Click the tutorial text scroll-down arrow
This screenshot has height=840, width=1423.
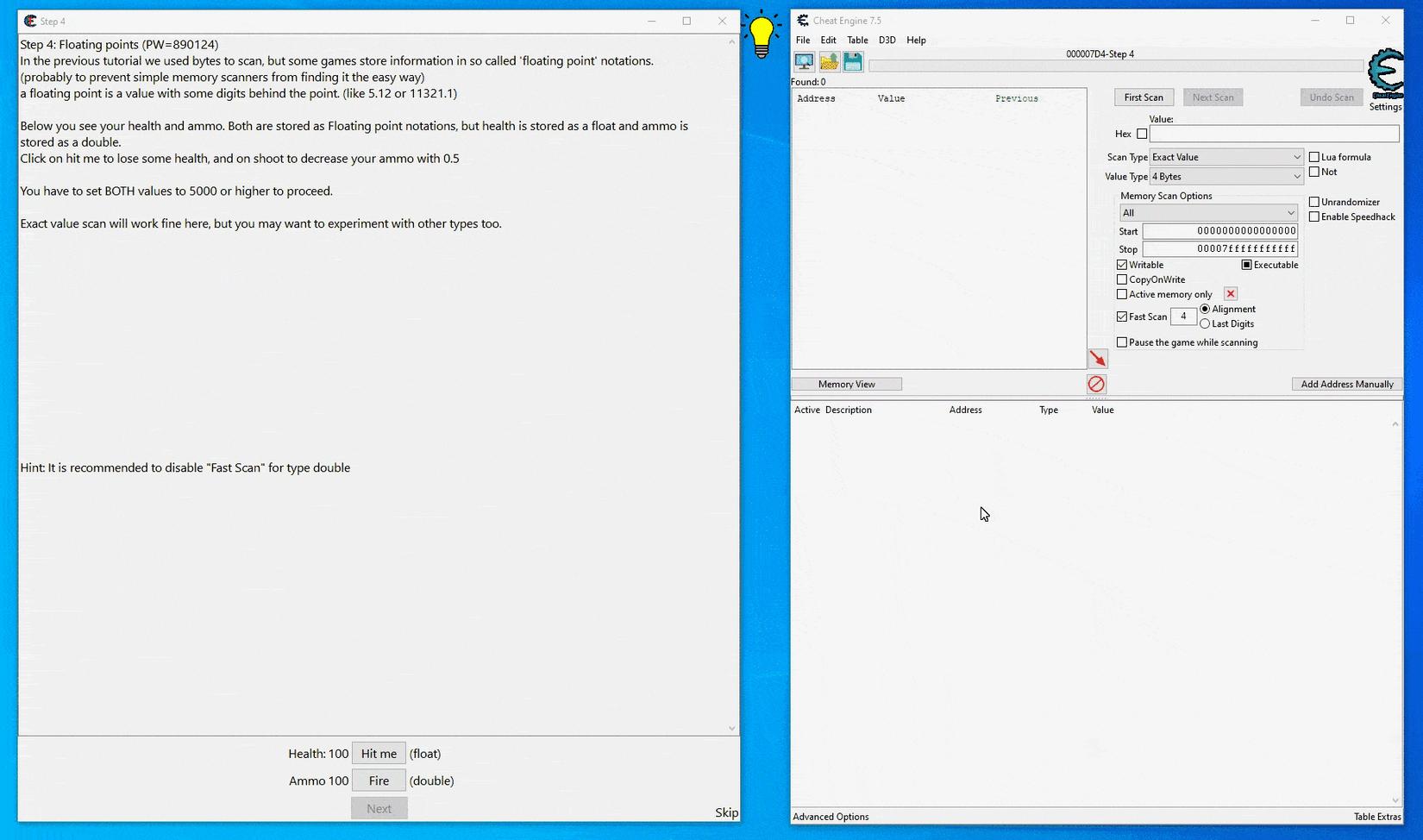731,729
